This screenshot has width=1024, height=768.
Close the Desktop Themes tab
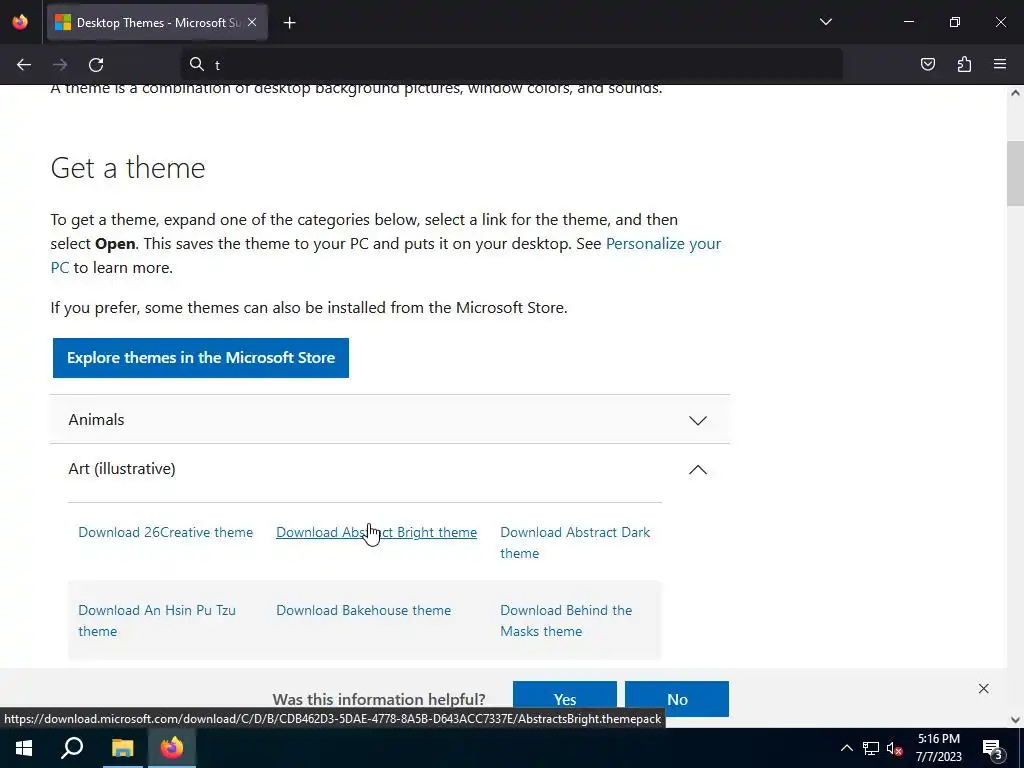[252, 22]
